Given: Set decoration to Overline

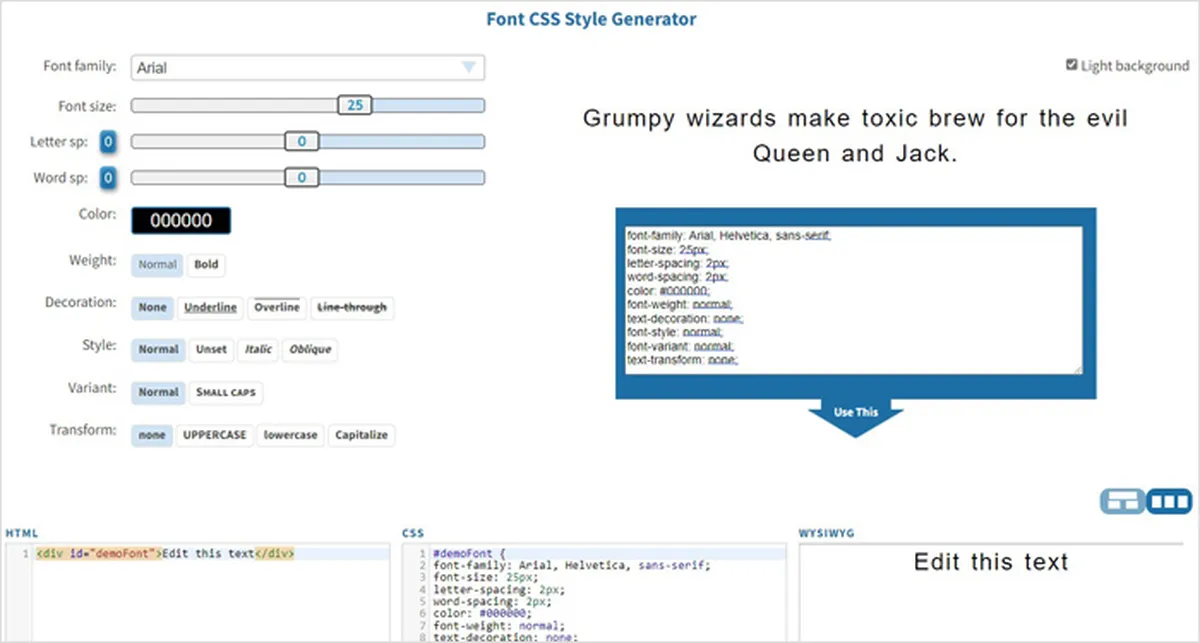Looking at the screenshot, I should tap(277, 307).
